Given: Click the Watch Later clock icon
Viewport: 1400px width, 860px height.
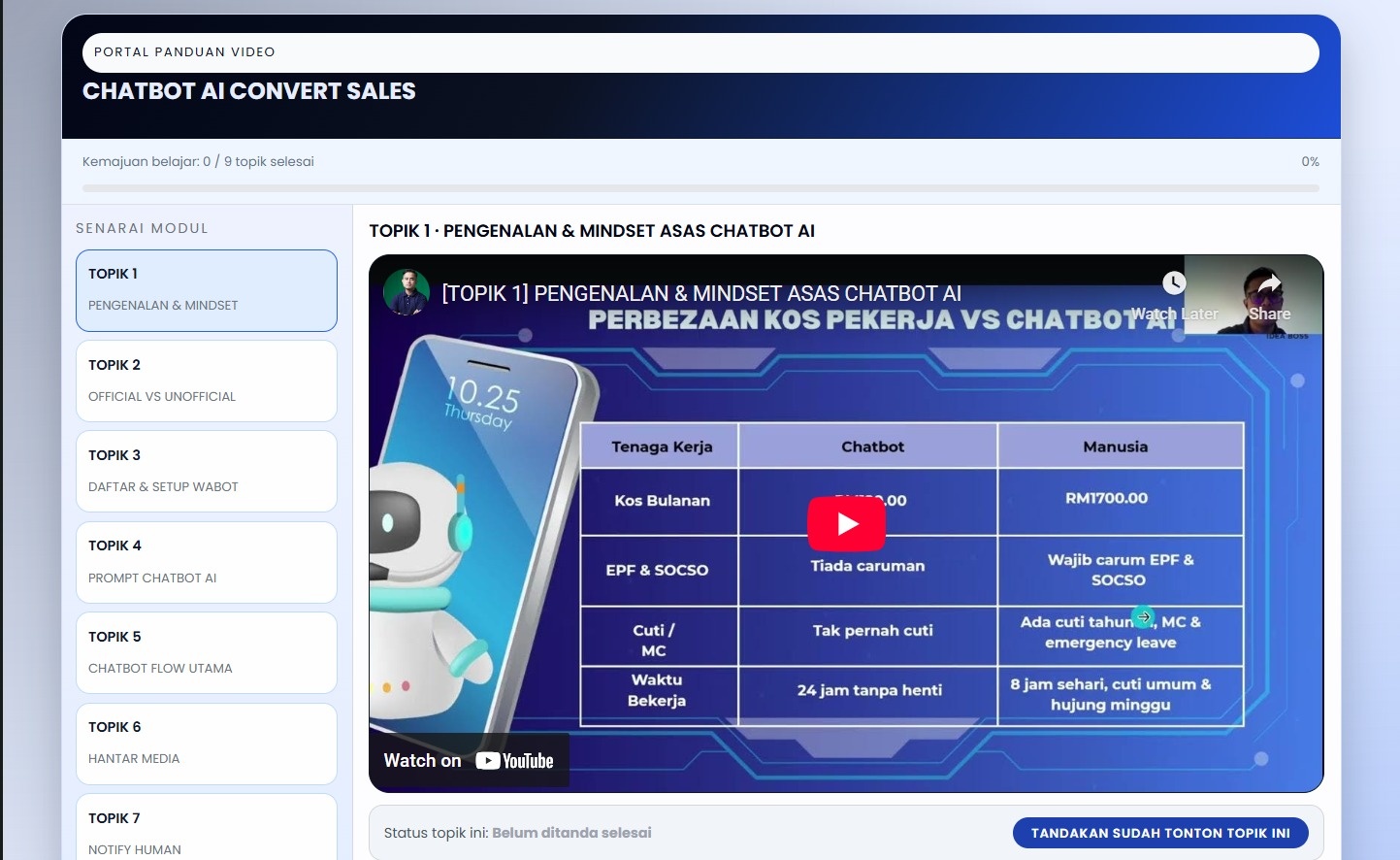Looking at the screenshot, I should [x=1174, y=282].
